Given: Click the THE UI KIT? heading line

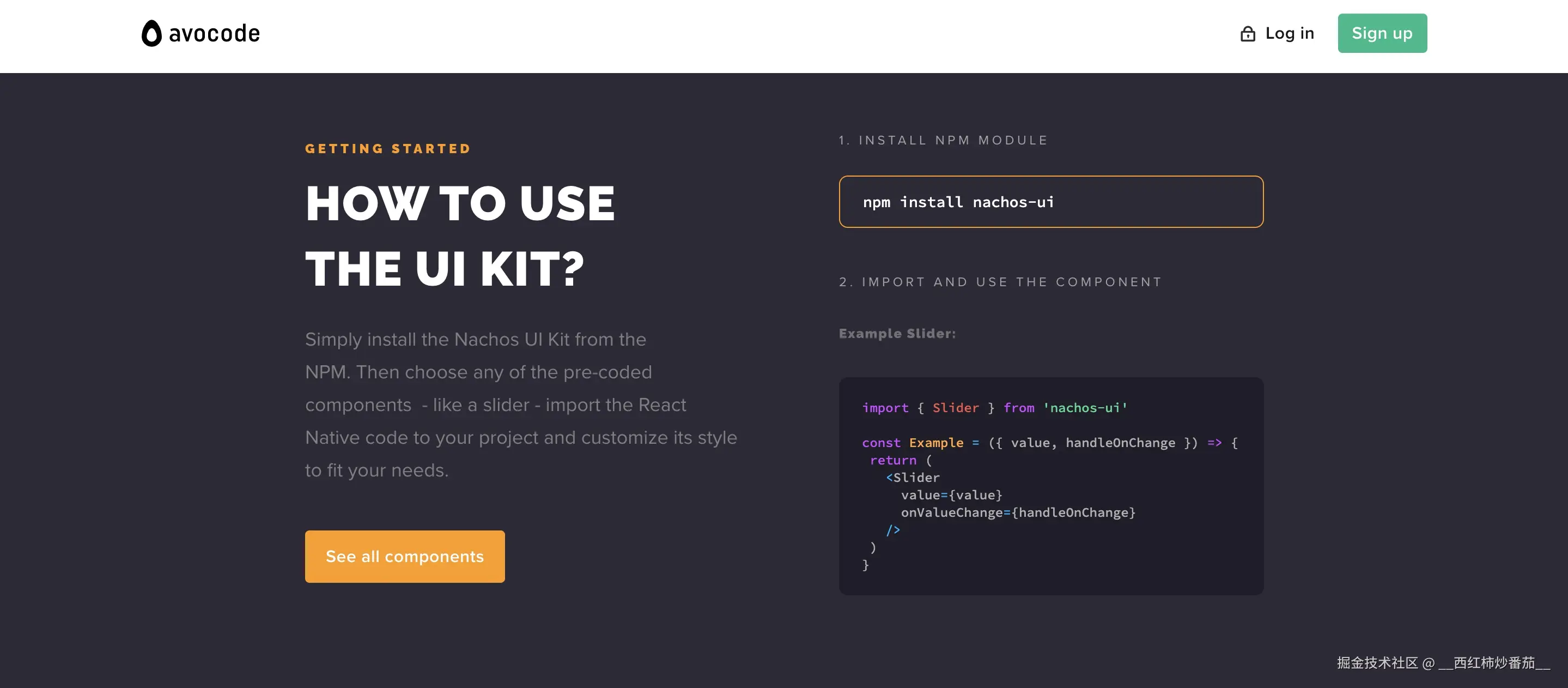Looking at the screenshot, I should tap(445, 269).
